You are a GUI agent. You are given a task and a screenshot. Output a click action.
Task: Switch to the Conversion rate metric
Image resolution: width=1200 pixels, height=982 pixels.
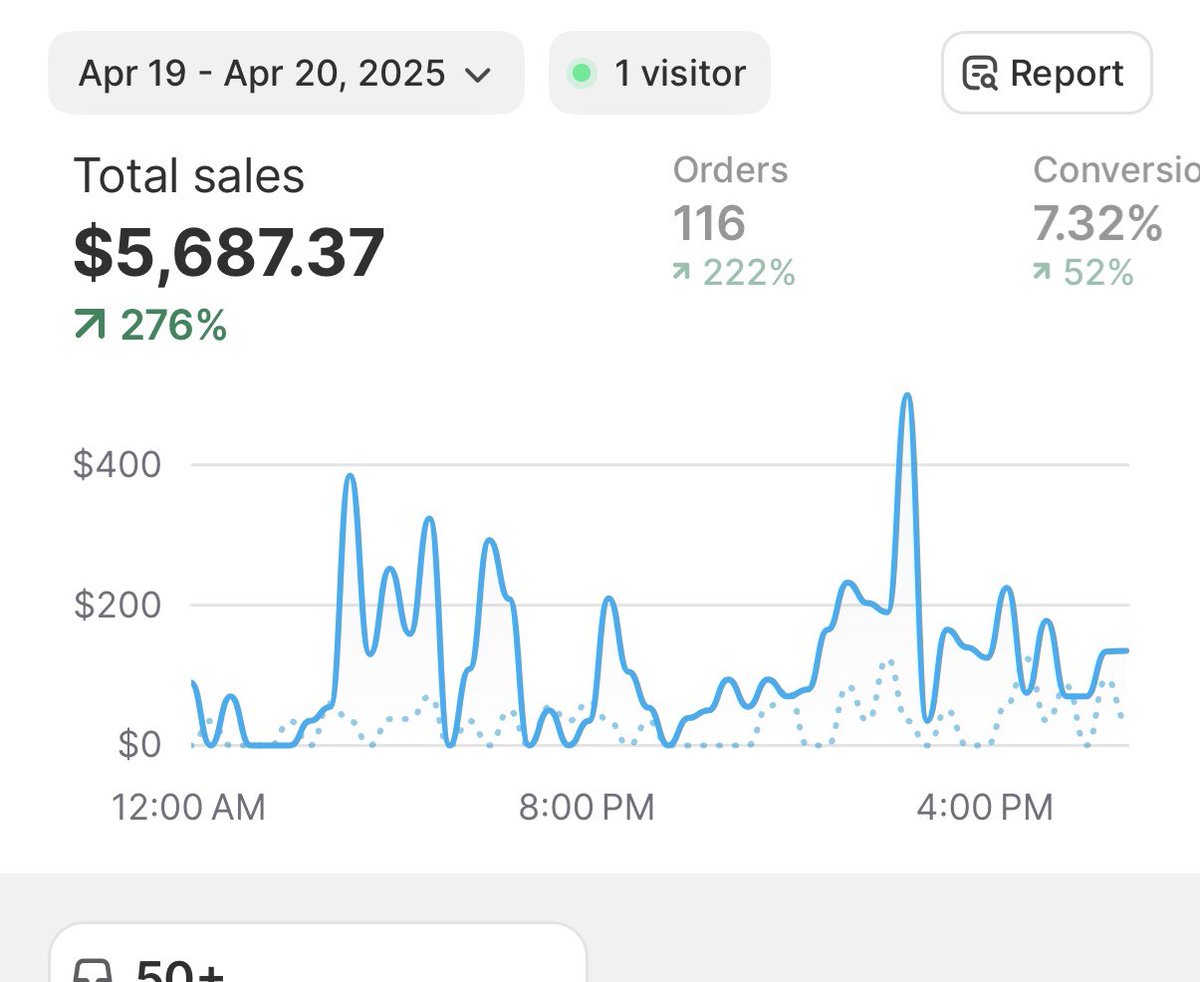pos(1116,170)
